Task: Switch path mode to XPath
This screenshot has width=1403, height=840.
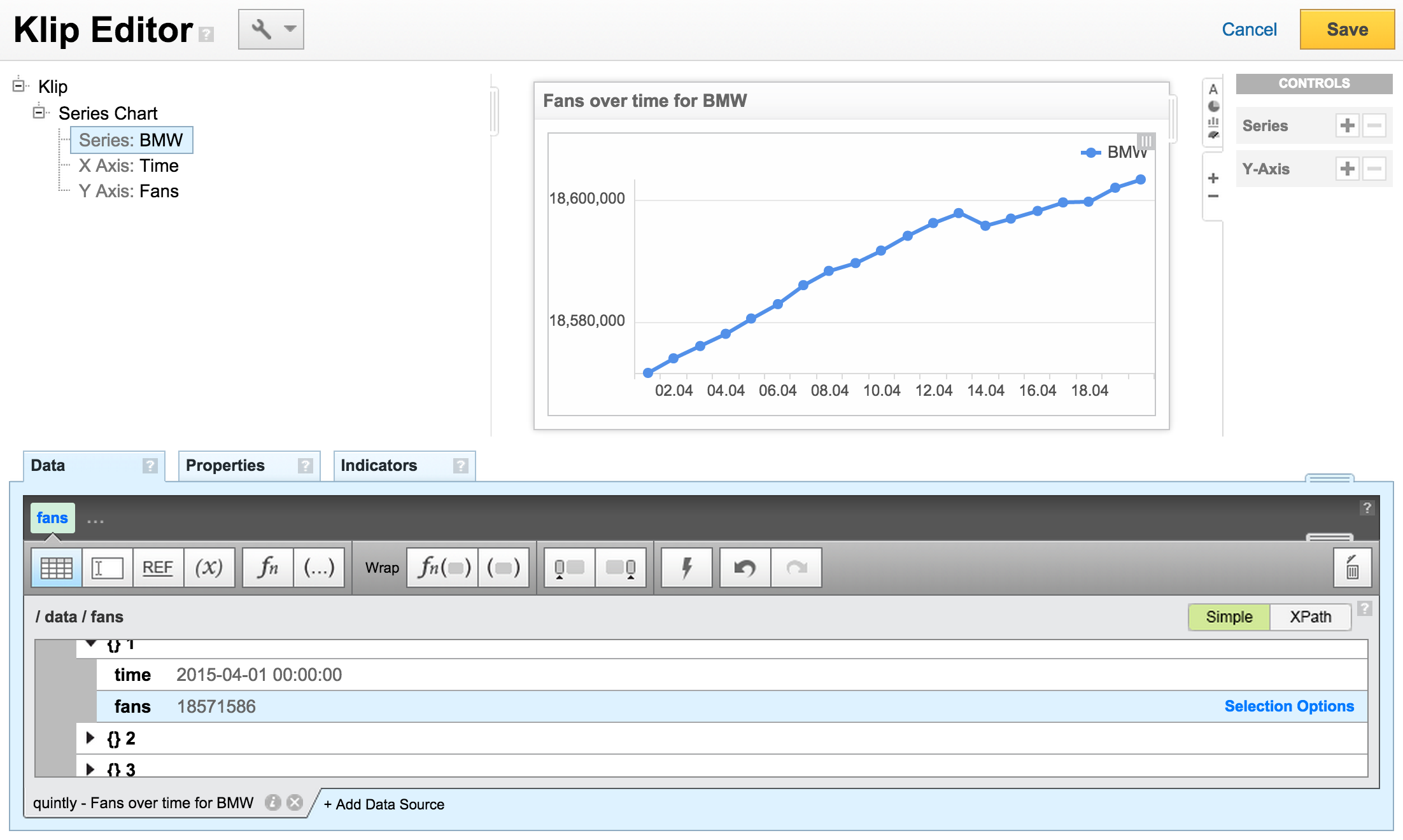Action: 1310,617
